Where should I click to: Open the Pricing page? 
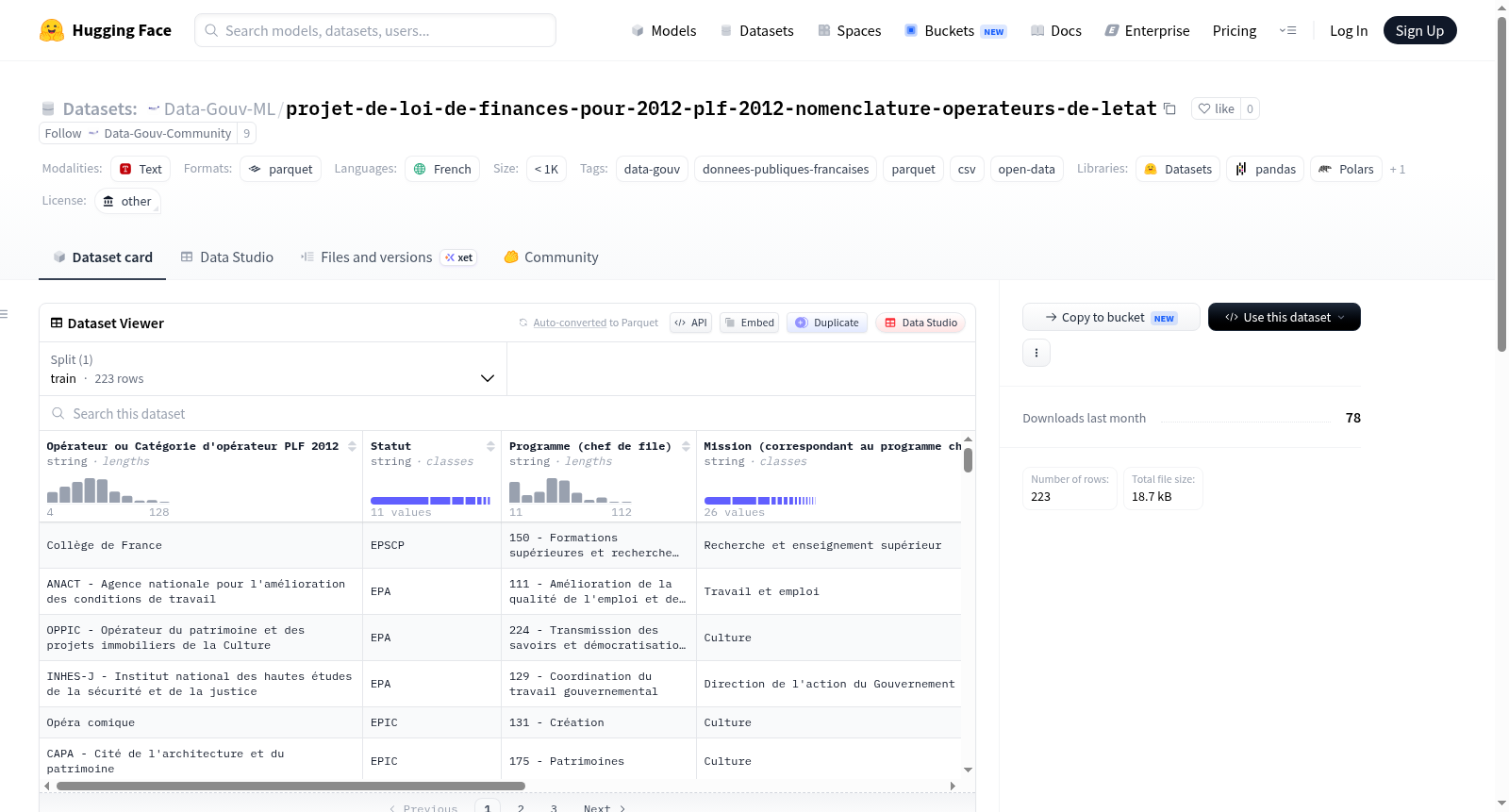[x=1235, y=30]
